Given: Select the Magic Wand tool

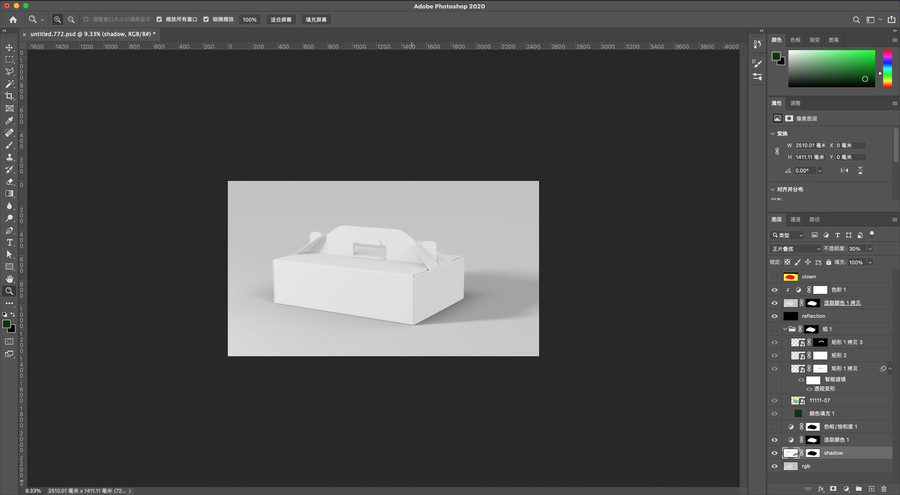Looking at the screenshot, I should pyautogui.click(x=9, y=84).
